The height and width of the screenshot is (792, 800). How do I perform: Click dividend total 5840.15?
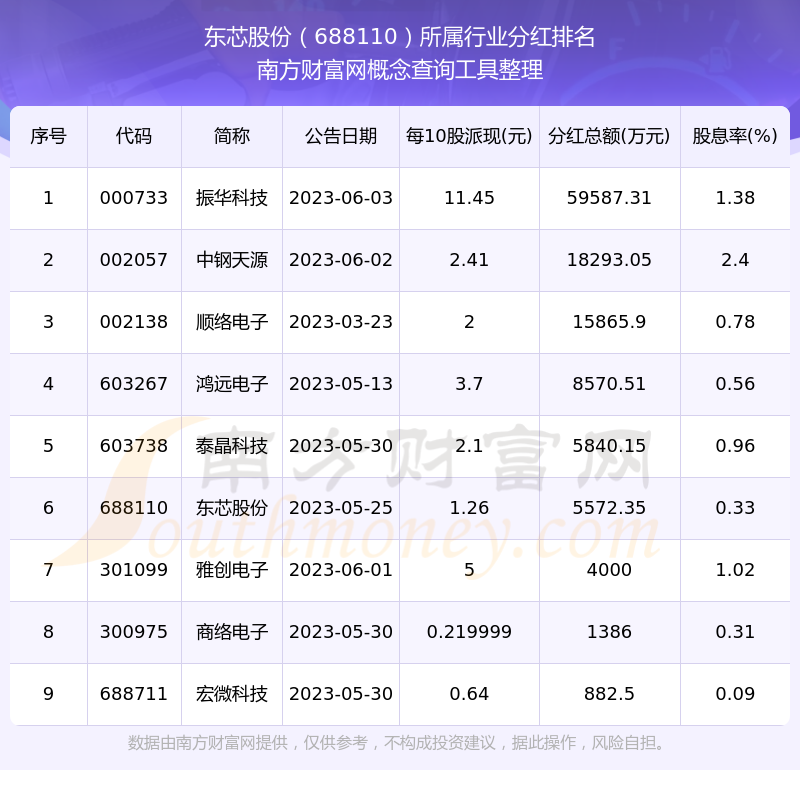[609, 446]
